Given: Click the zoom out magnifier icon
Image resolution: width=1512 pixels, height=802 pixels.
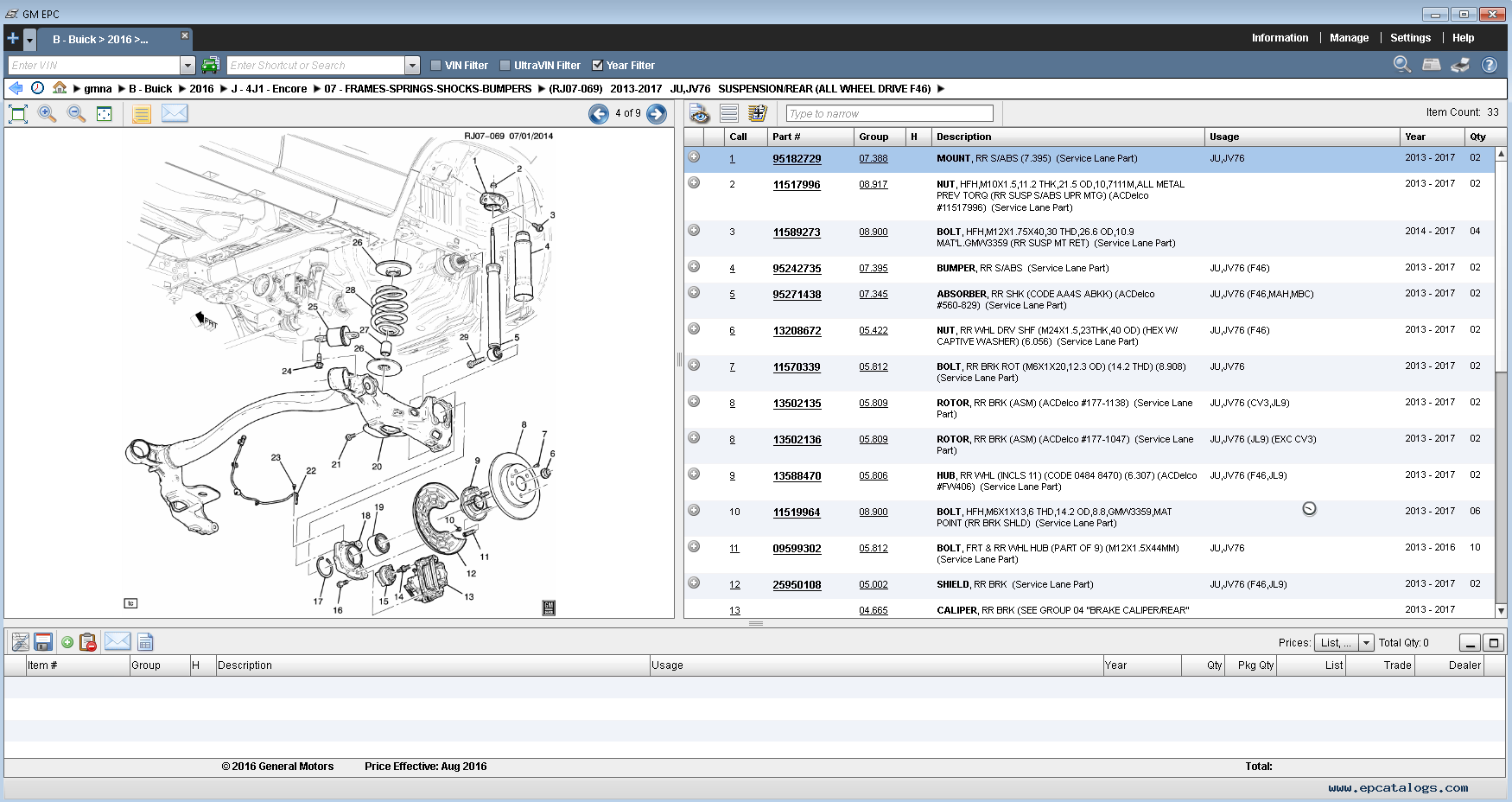Looking at the screenshot, I should coord(76,114).
